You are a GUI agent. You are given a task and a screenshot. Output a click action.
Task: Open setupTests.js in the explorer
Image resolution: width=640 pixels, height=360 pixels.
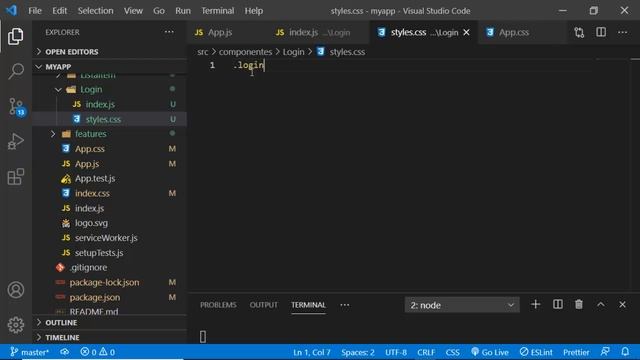click(x=99, y=253)
